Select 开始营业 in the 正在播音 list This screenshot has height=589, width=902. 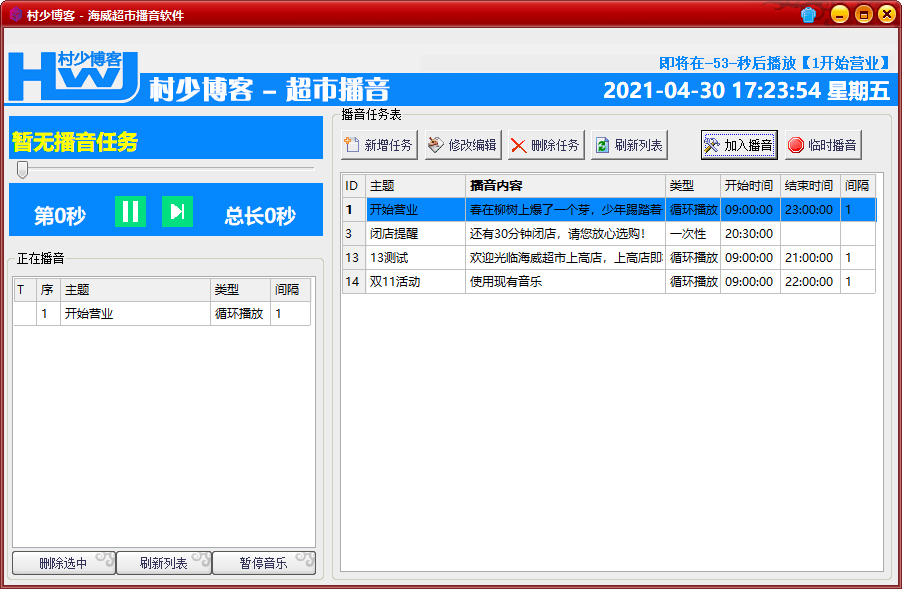click(162, 313)
